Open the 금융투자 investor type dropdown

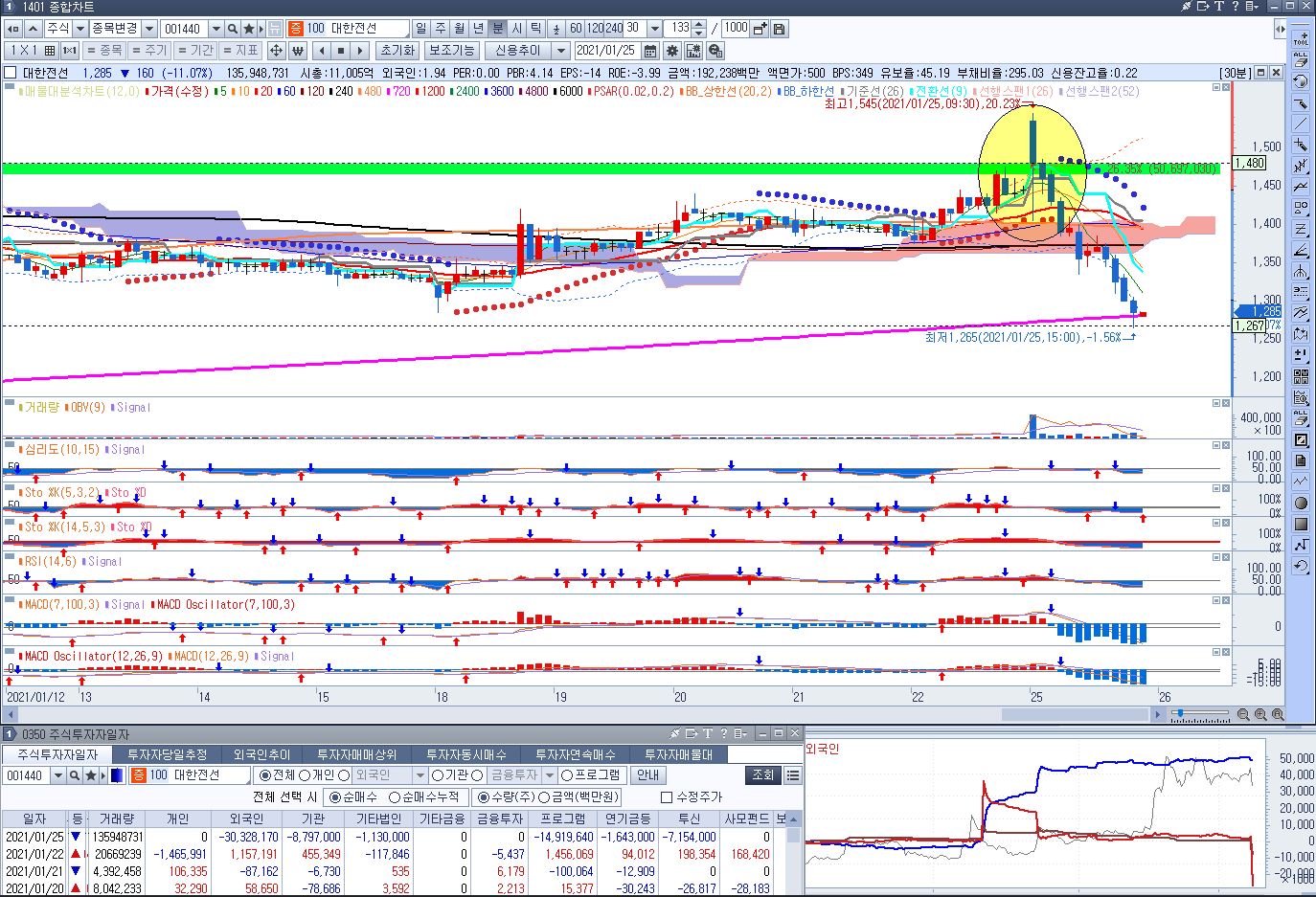pos(548,775)
